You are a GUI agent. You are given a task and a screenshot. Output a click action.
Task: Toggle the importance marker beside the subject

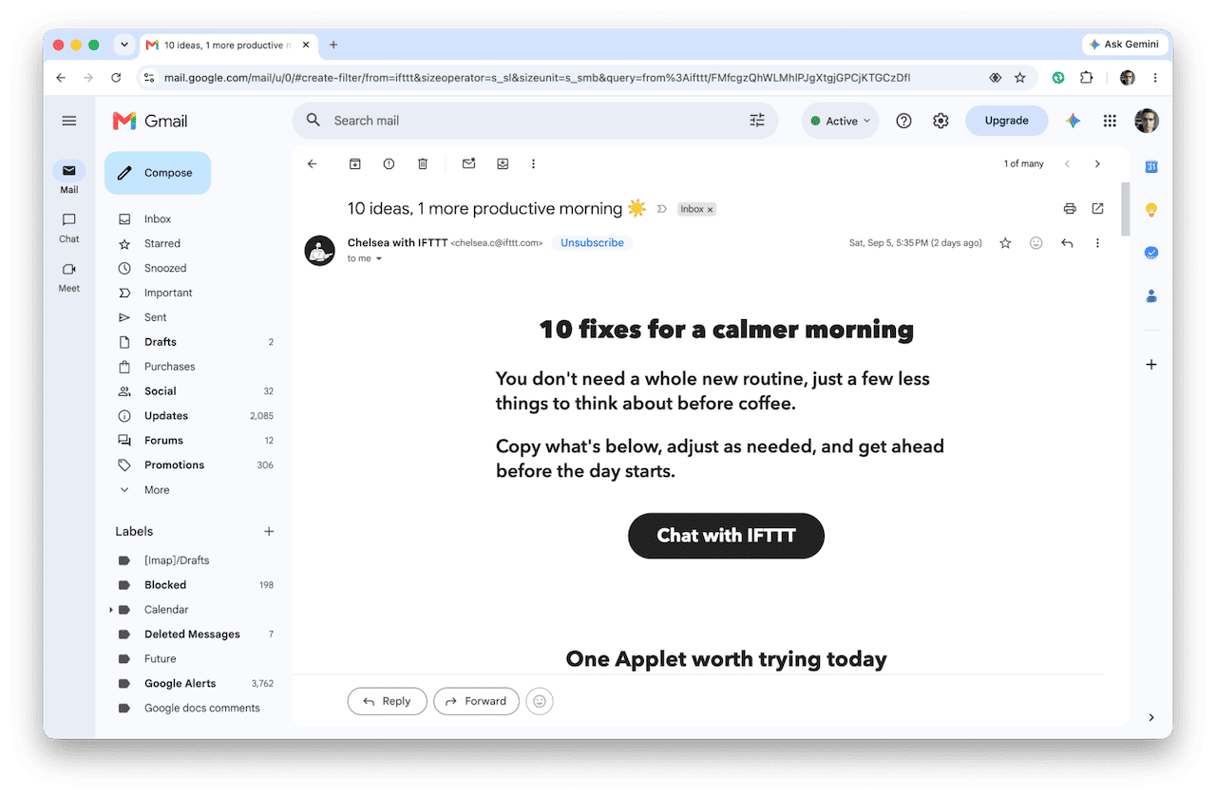pos(662,209)
